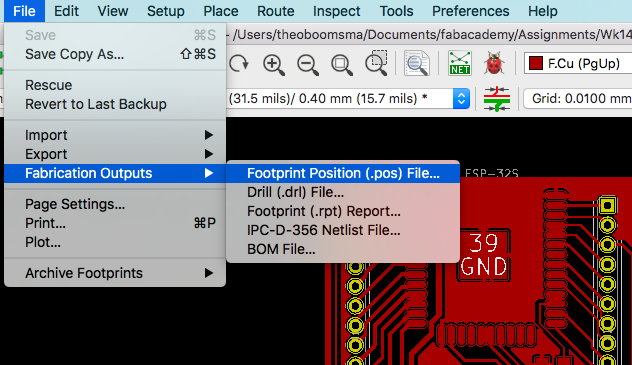Click the find text document icon
The image size is (632, 365).
417,63
